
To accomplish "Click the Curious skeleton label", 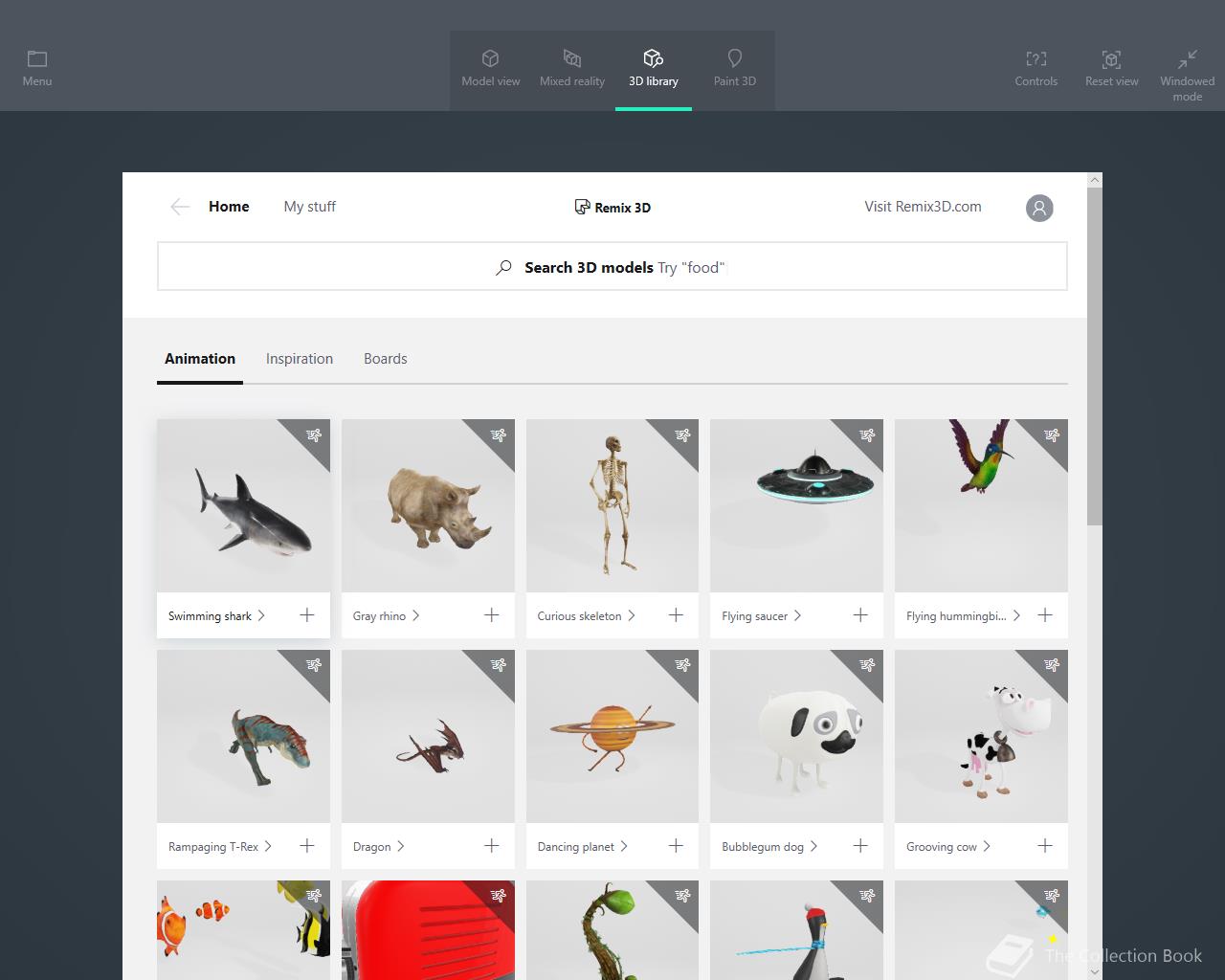I will click(579, 616).
